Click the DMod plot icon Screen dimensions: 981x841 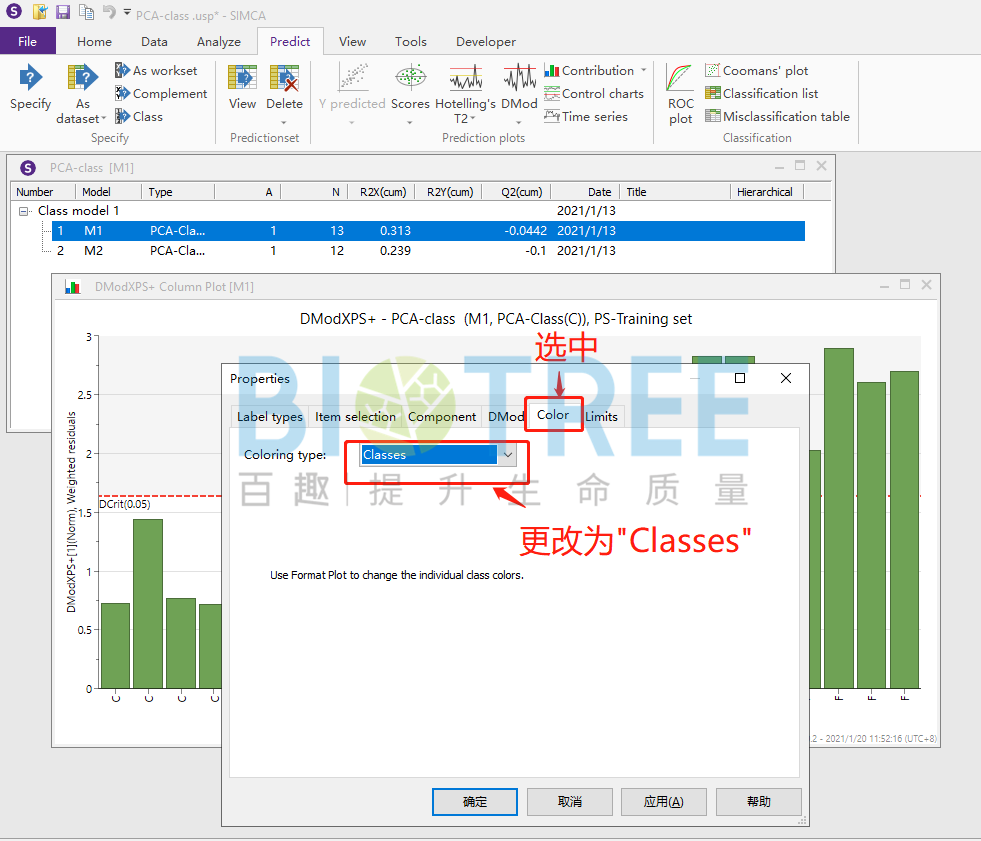(x=519, y=80)
